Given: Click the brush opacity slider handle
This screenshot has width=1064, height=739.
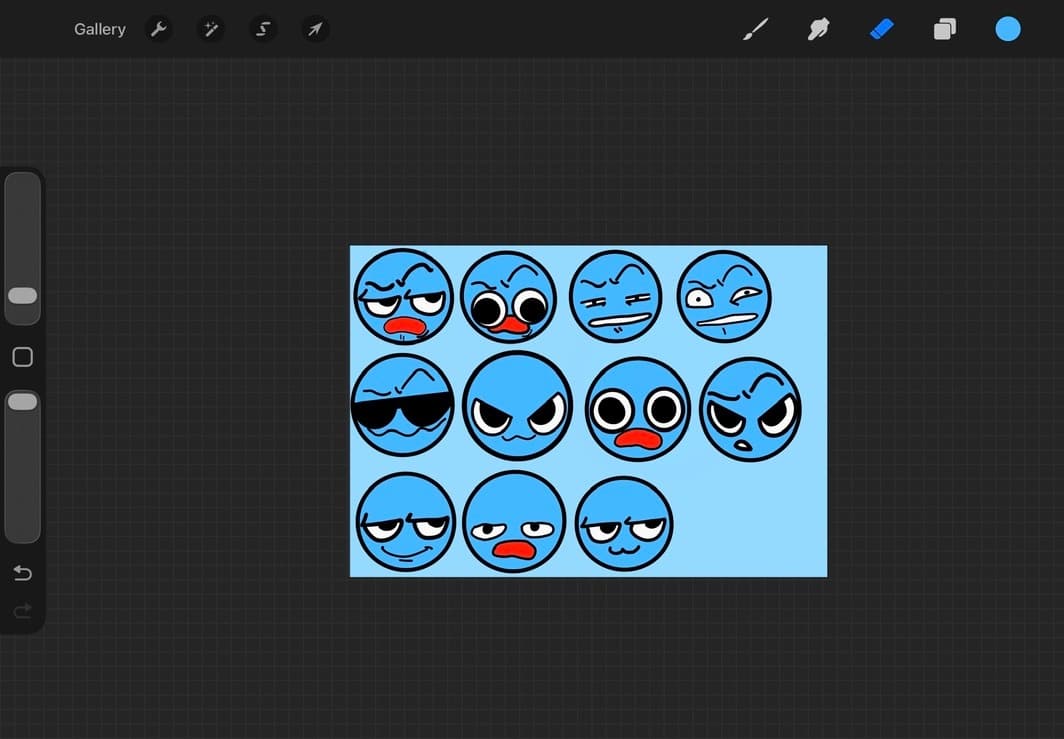Looking at the screenshot, I should click(22, 402).
